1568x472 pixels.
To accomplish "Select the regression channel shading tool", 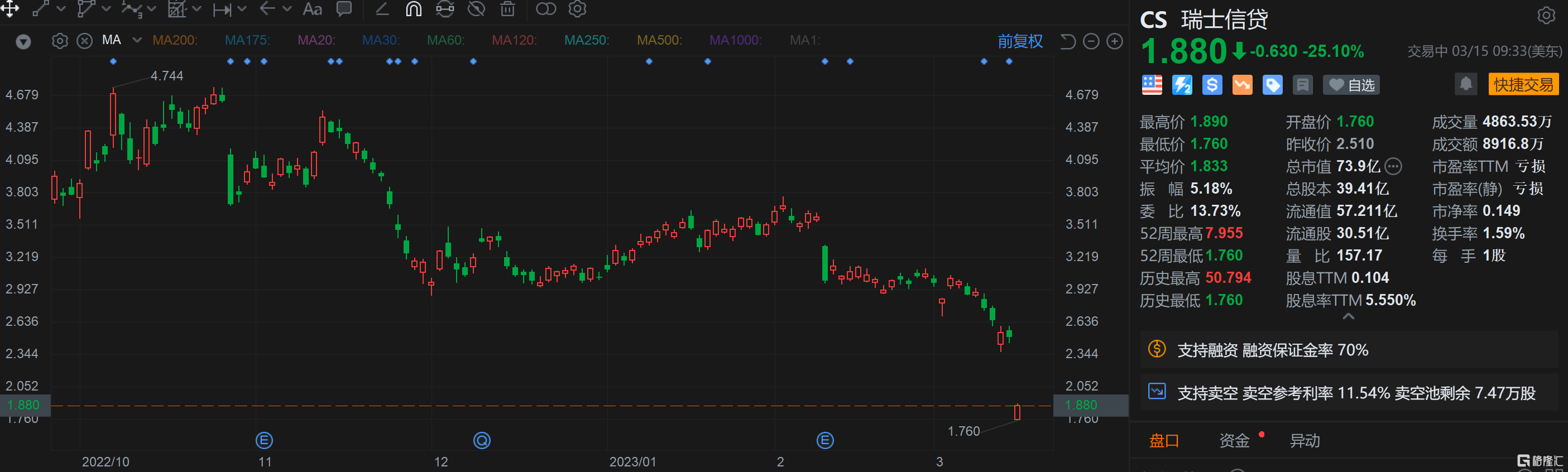I will [x=176, y=8].
